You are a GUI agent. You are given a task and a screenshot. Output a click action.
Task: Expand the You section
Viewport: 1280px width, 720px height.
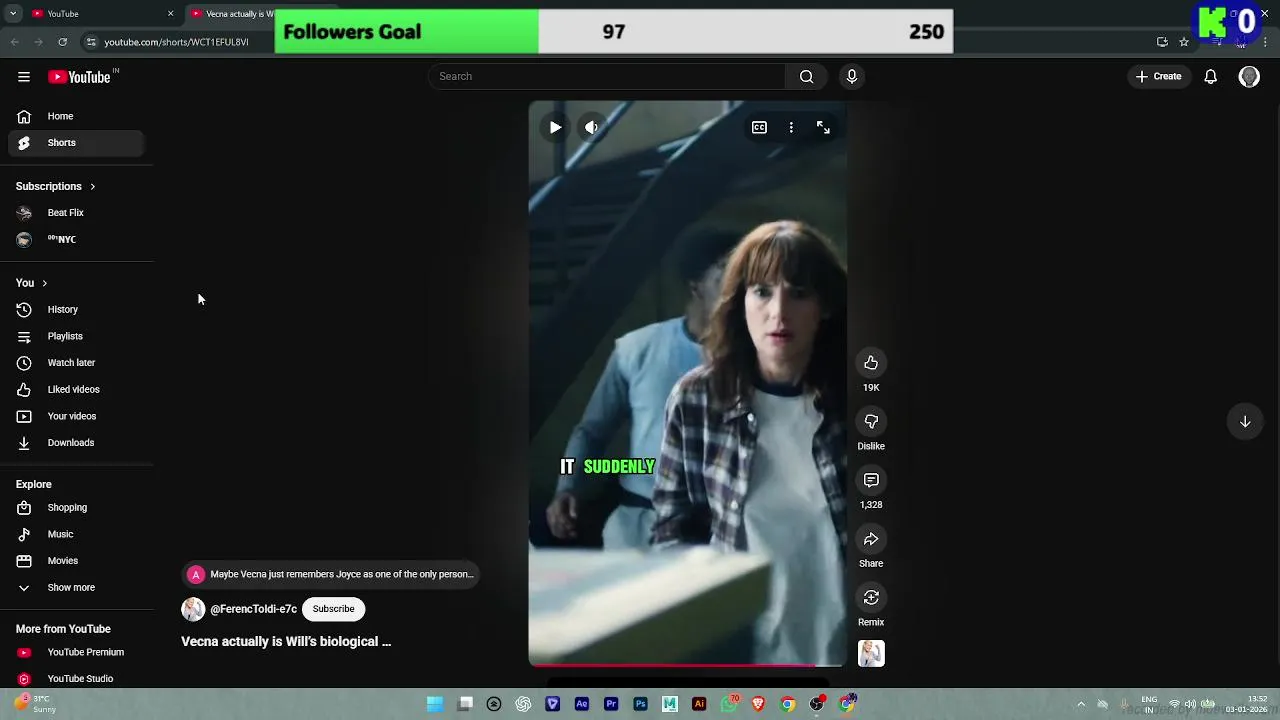32,283
